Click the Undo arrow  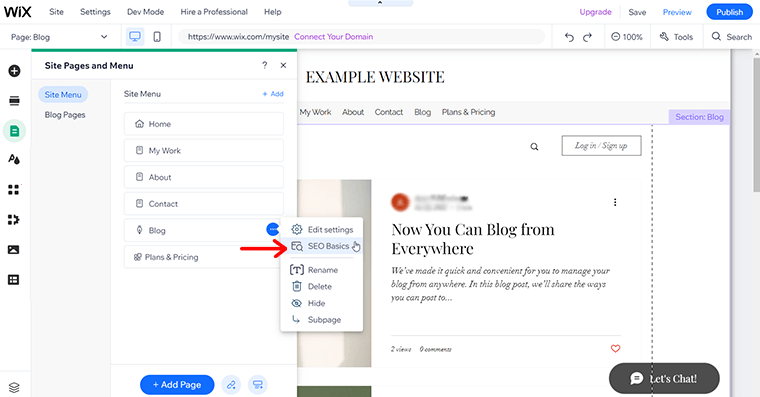pos(569,37)
